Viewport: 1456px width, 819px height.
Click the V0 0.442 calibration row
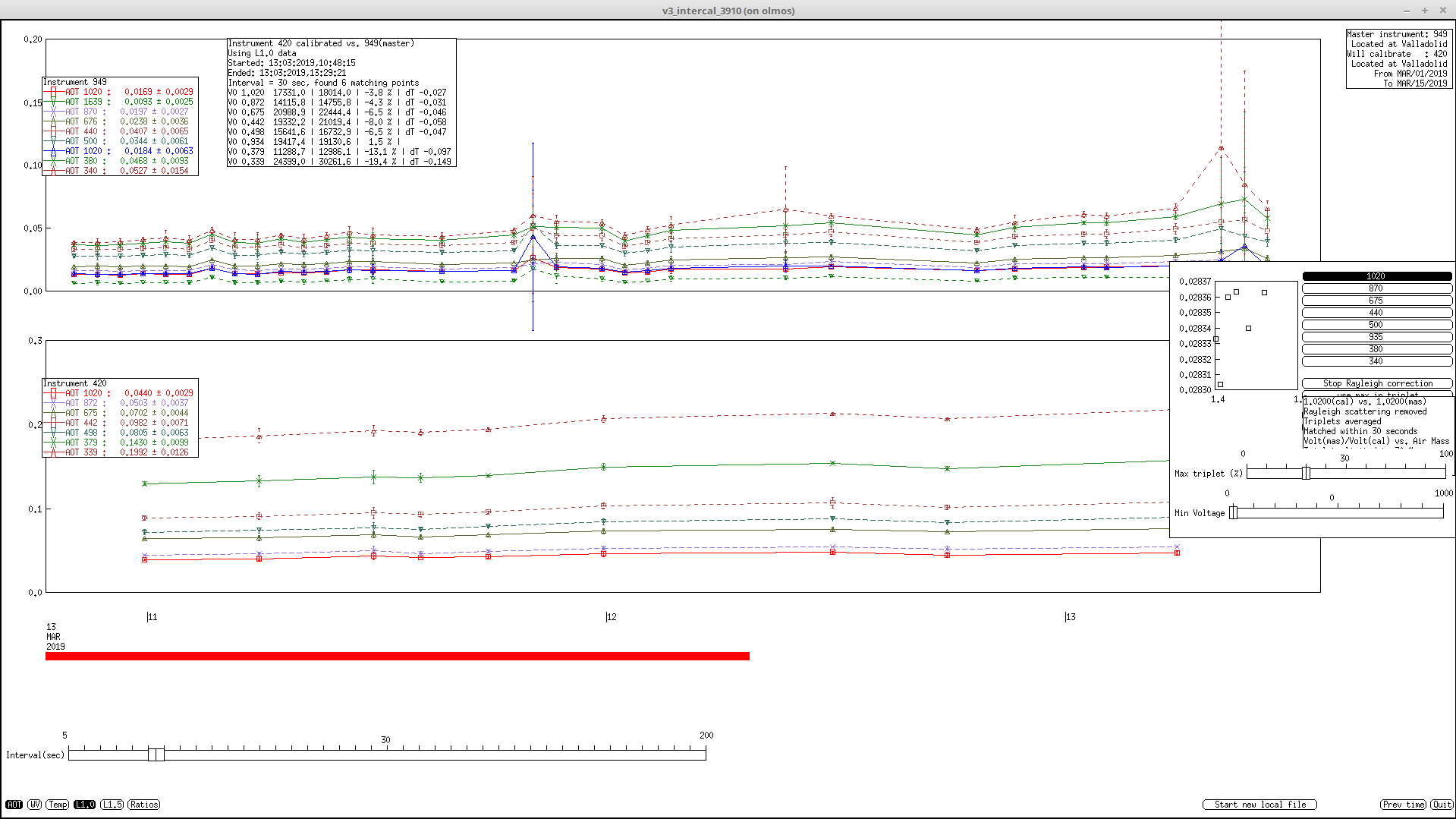pos(338,122)
